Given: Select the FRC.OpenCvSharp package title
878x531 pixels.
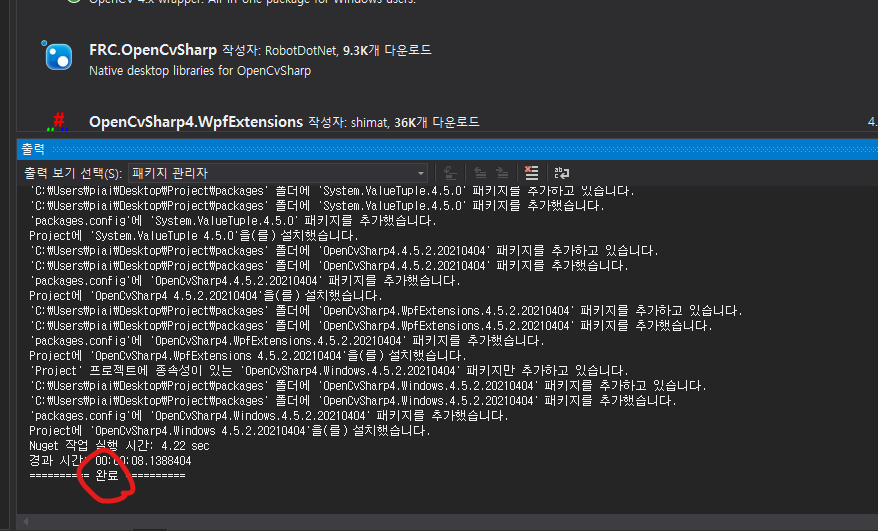Looking at the screenshot, I should (153, 50).
